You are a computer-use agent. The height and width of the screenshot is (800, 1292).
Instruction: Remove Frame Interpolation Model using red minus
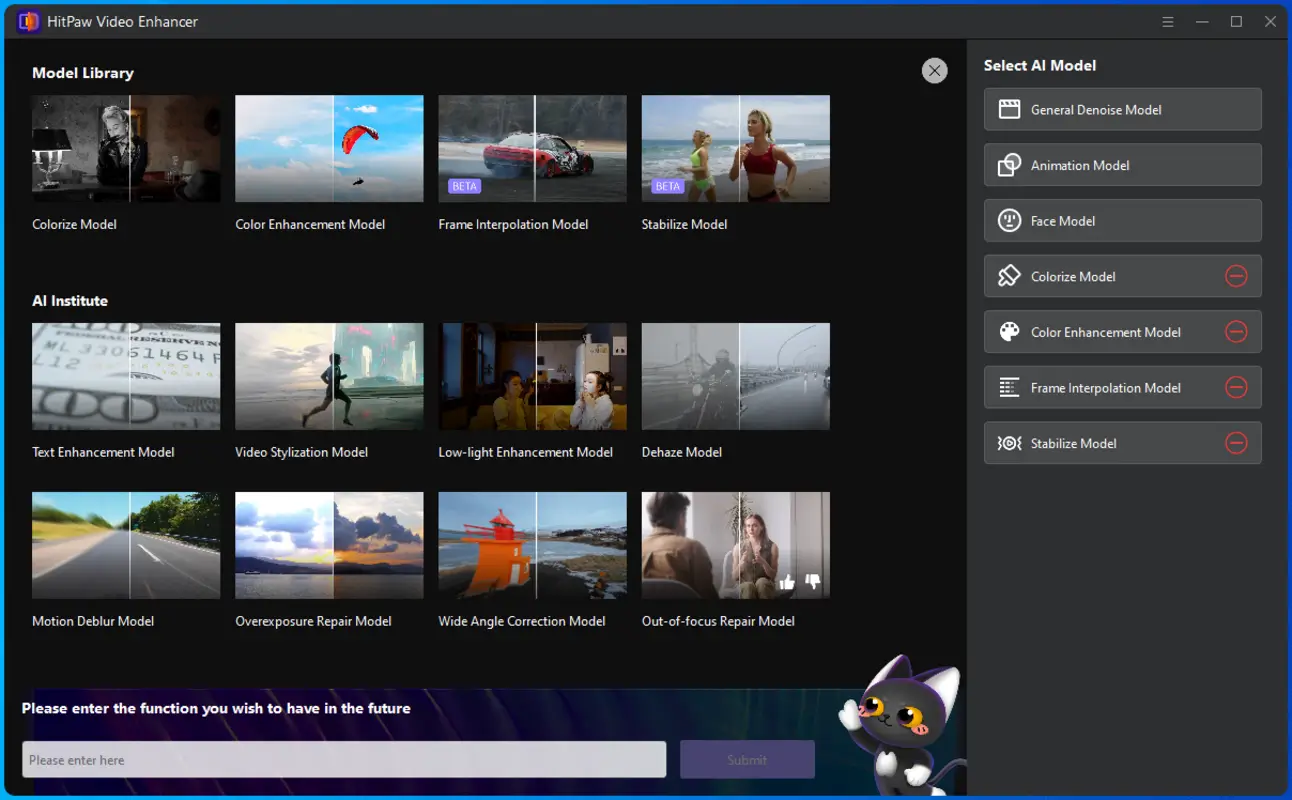click(1237, 387)
